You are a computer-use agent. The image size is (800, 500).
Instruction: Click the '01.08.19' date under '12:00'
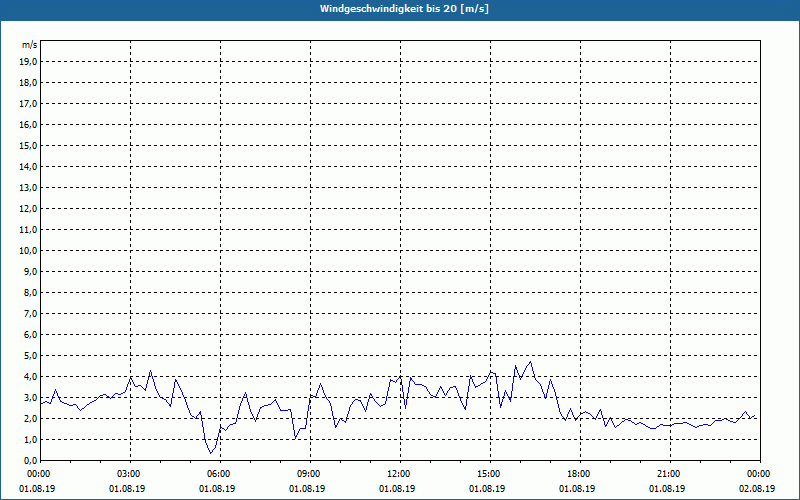pyautogui.click(x=397, y=488)
